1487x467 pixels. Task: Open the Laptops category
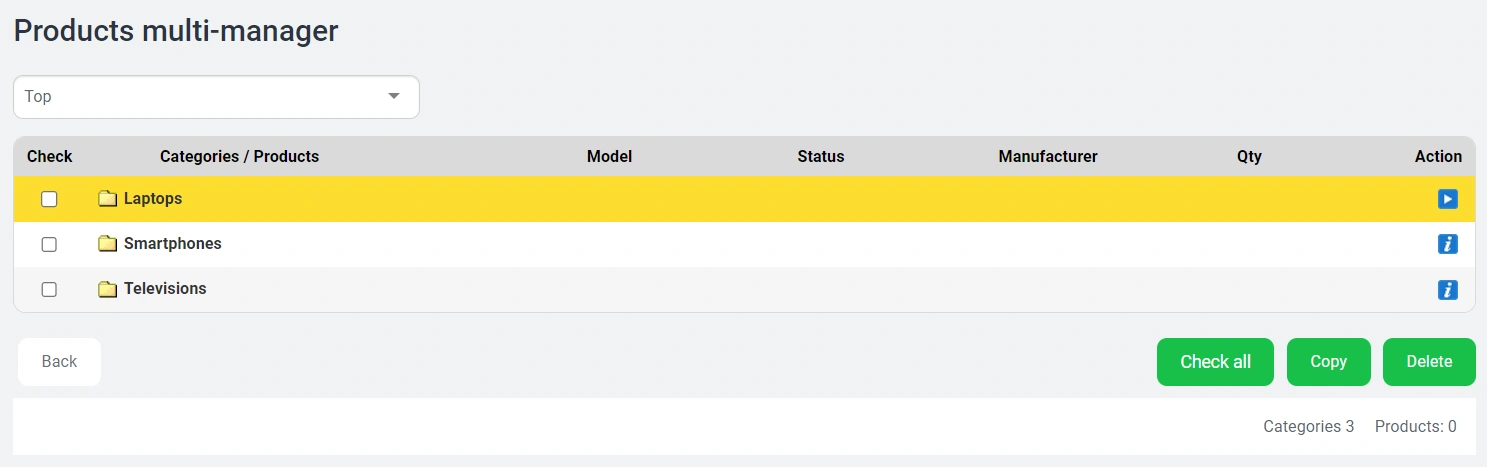pyautogui.click(x=153, y=199)
